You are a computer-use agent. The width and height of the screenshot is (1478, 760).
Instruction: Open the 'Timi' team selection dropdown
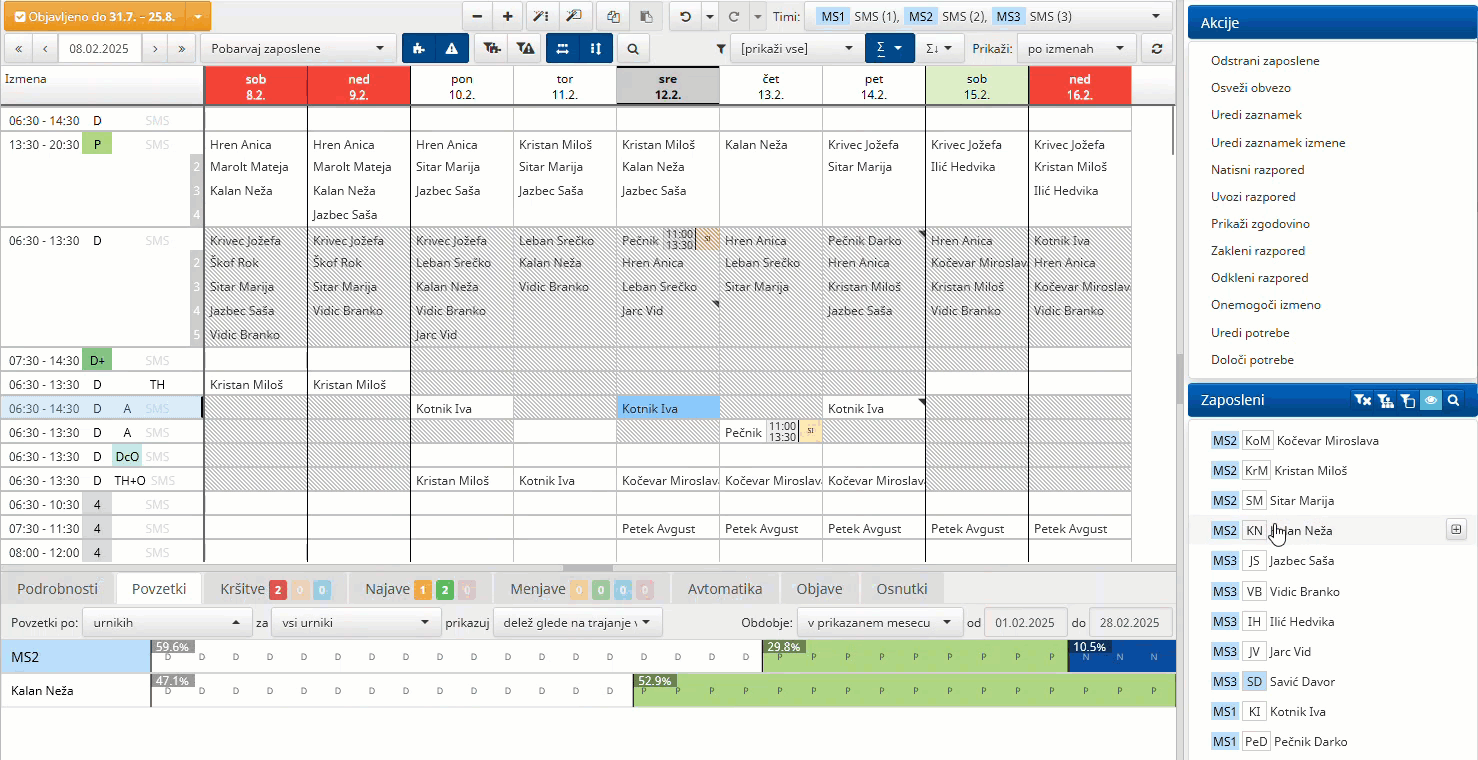[990, 16]
